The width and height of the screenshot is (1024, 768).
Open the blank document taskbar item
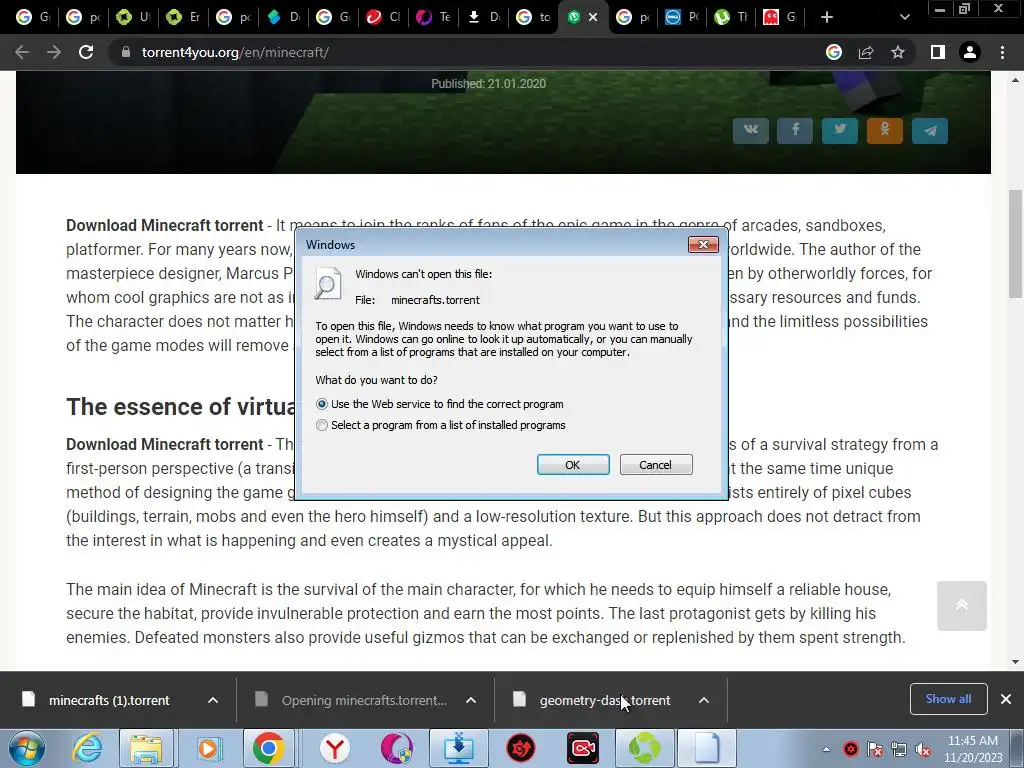pos(707,748)
